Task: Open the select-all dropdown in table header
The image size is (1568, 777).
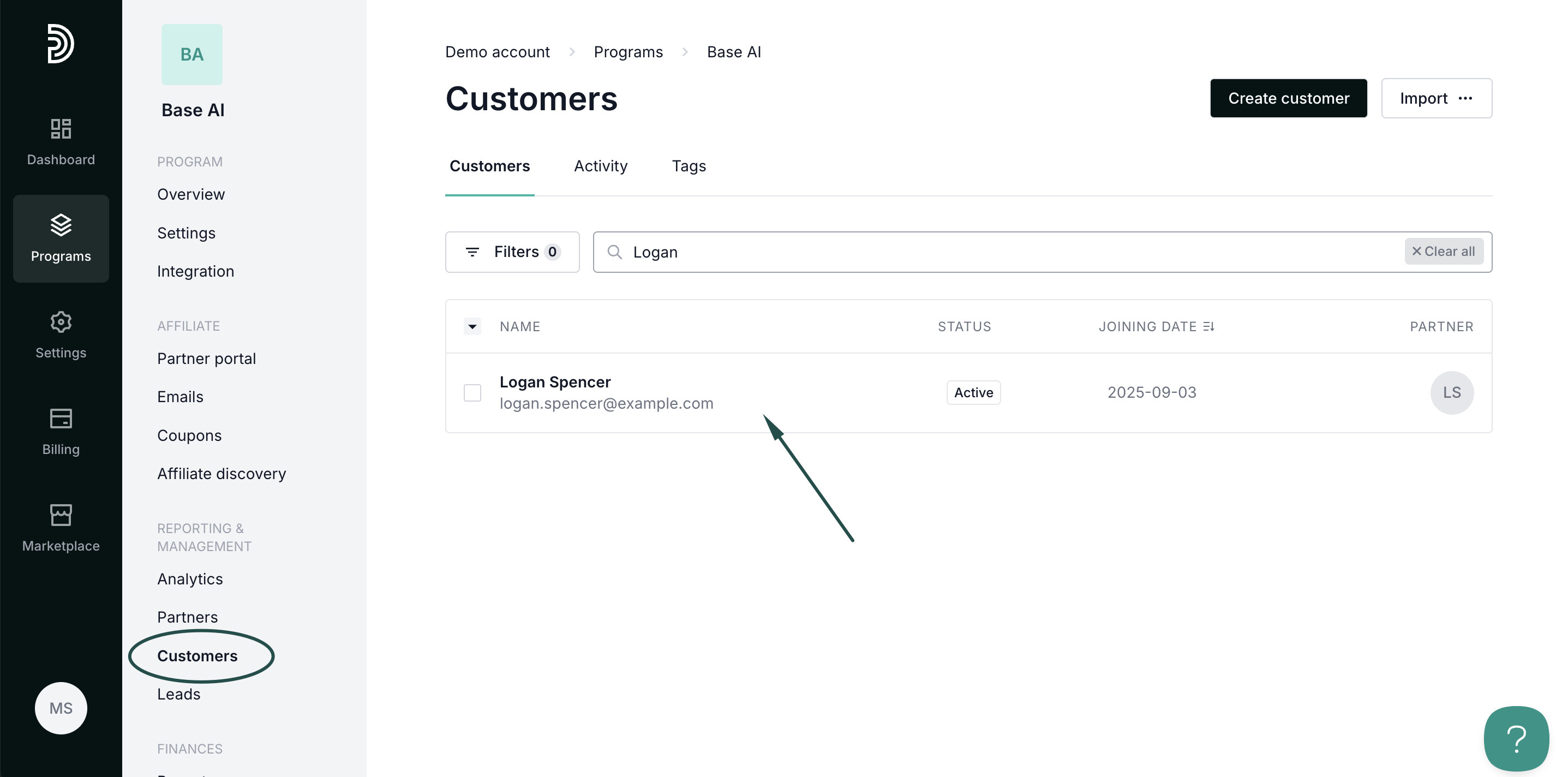Action: (472, 327)
